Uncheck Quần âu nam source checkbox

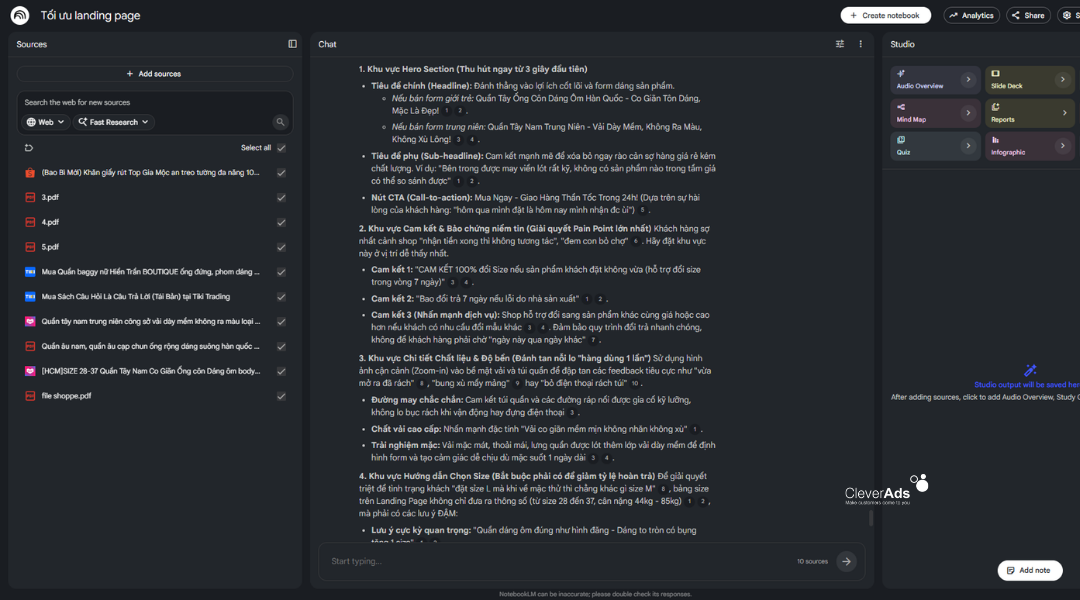(281, 346)
